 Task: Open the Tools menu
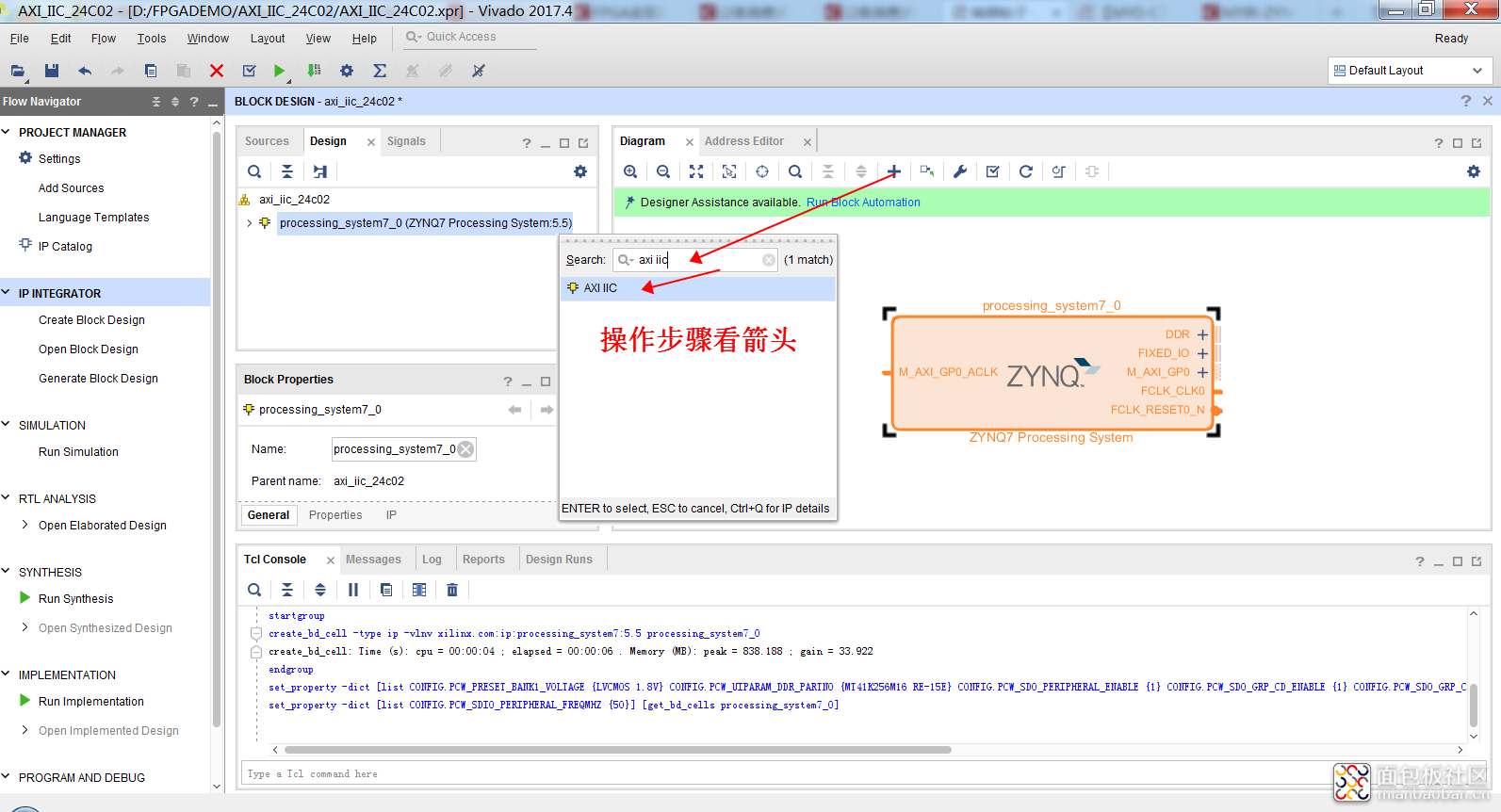[x=152, y=39]
